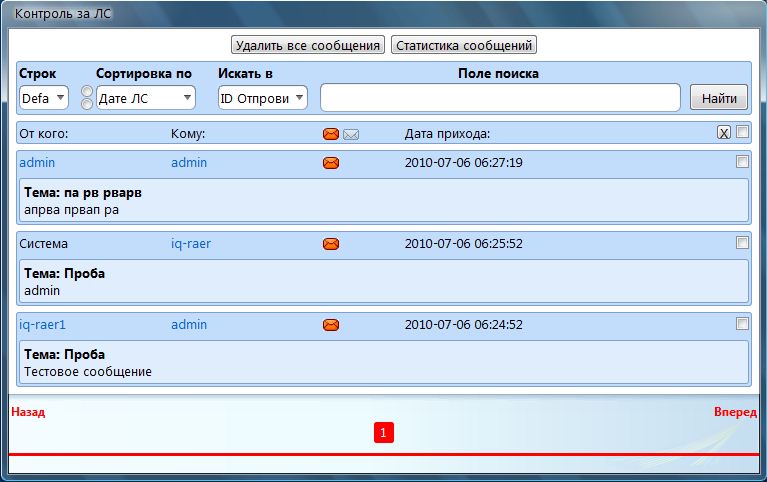Click inside the Поле поиска text field

click(500, 98)
